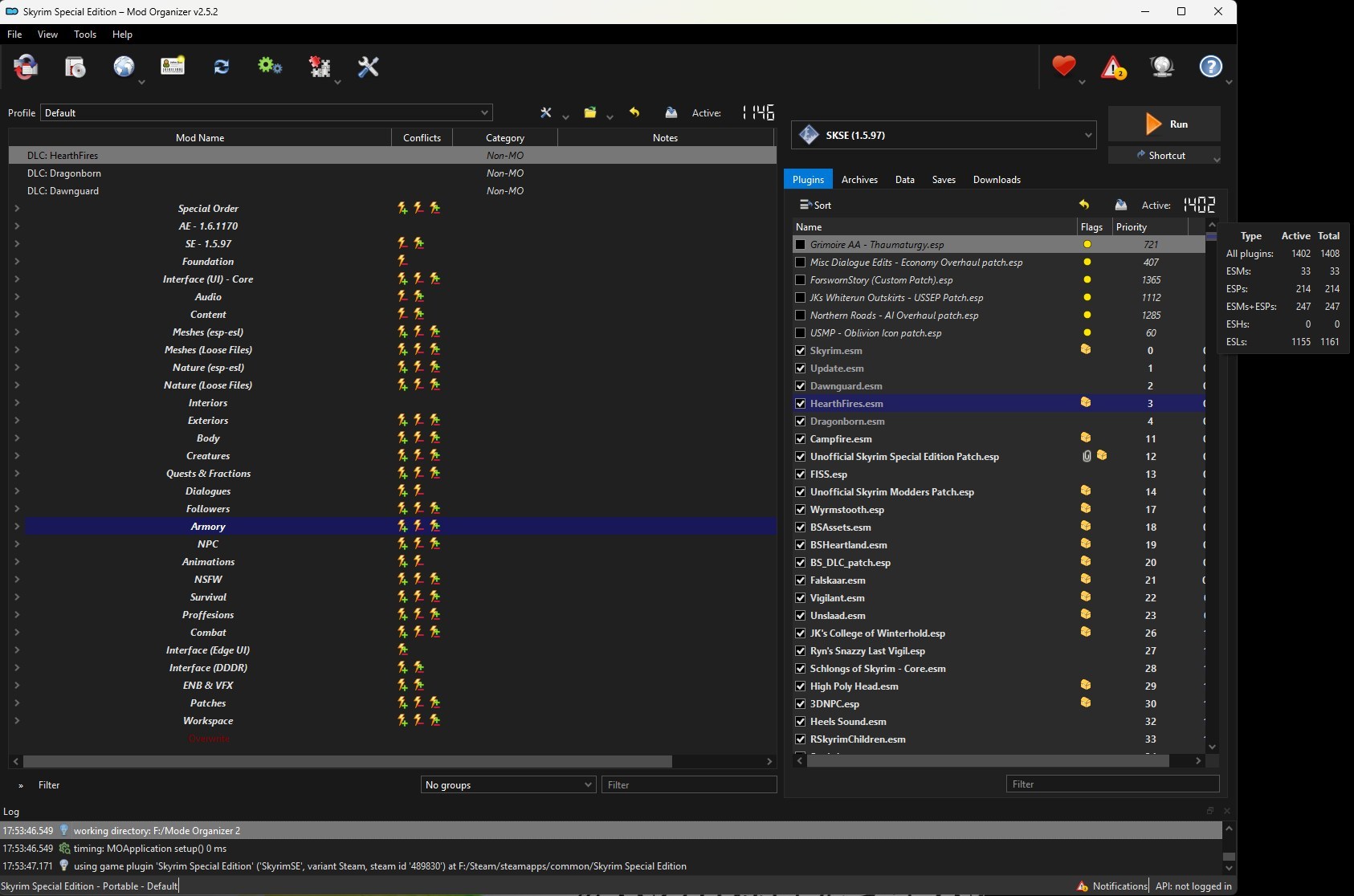Uncheck the FISS.esp plugin
The height and width of the screenshot is (896, 1354).
[800, 474]
